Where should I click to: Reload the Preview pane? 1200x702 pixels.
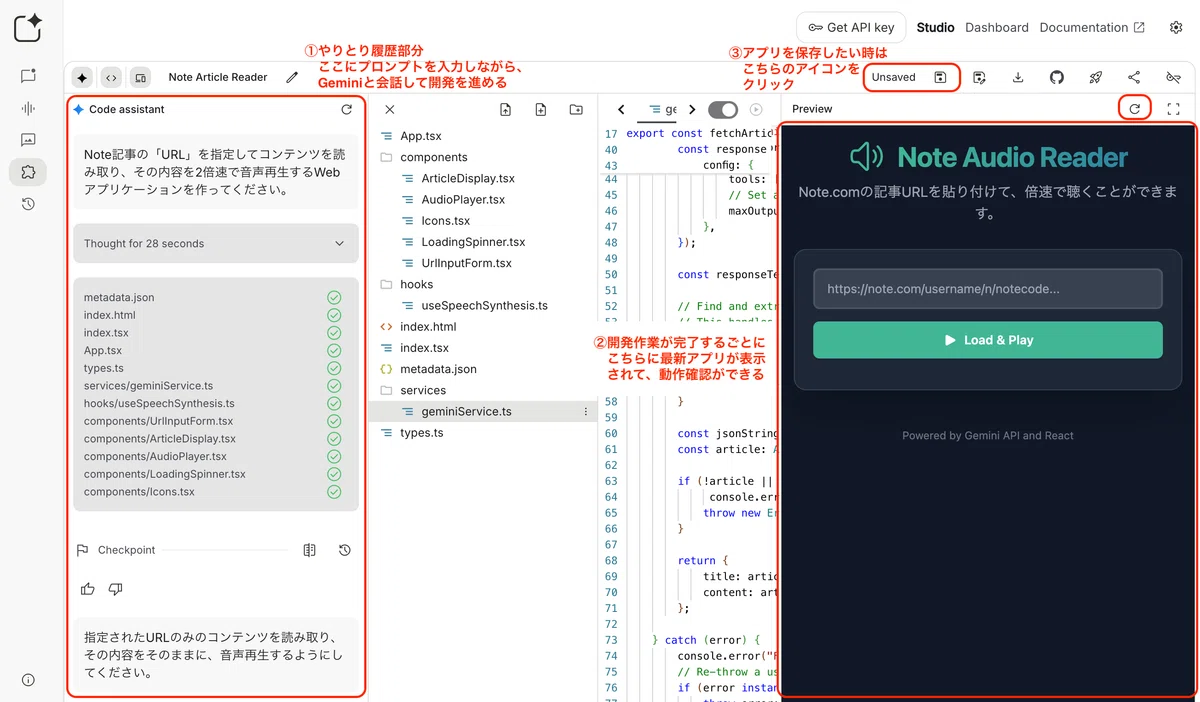click(x=1135, y=108)
